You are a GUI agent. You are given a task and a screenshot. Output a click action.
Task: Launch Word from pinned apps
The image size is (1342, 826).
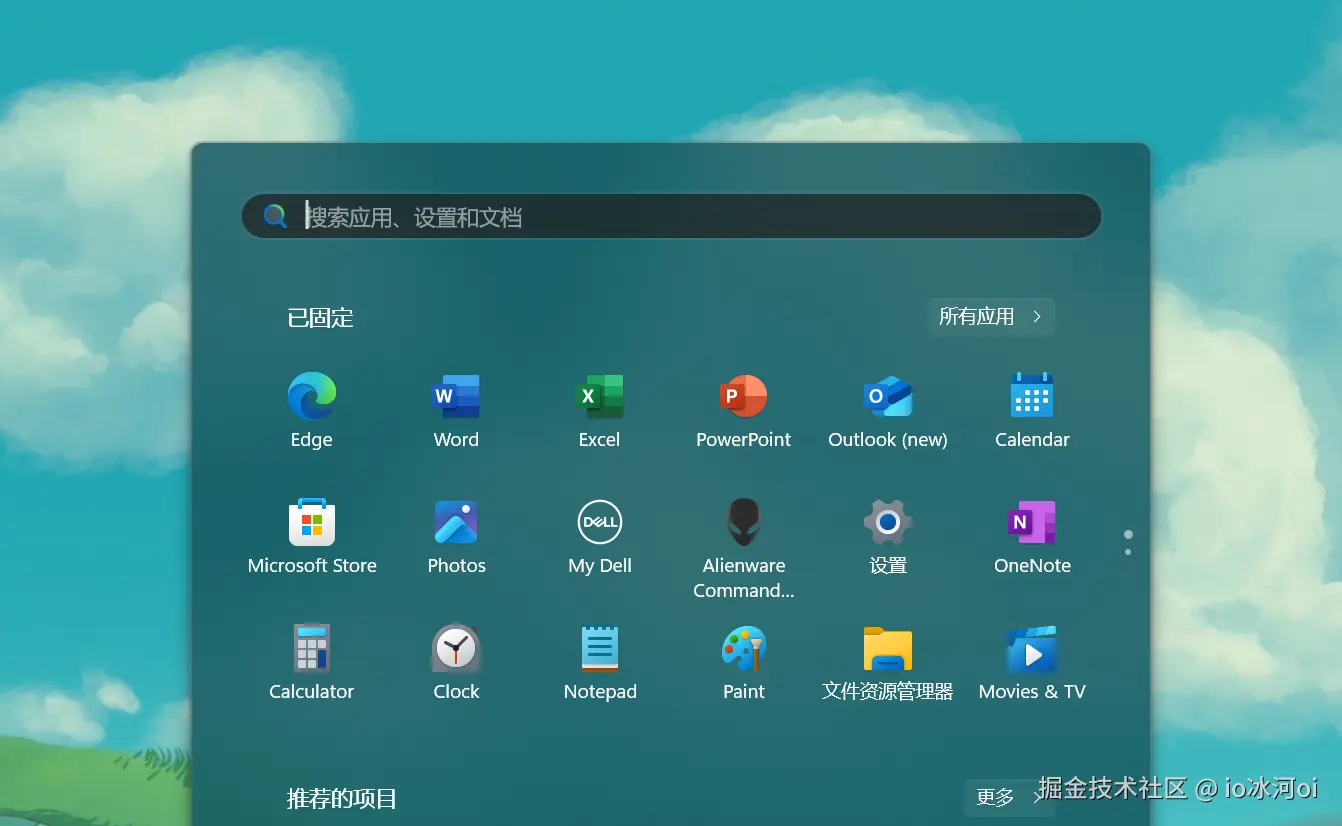tap(456, 396)
